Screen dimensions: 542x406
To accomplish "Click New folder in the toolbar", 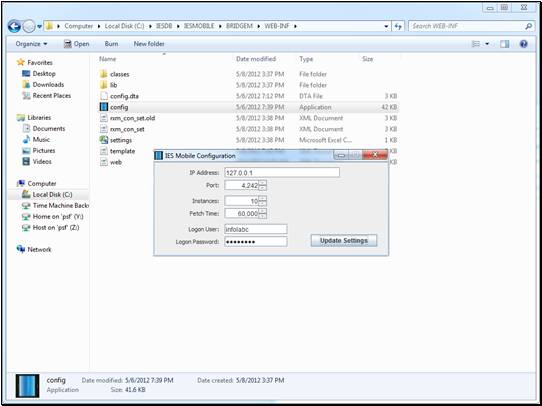I will [149, 44].
